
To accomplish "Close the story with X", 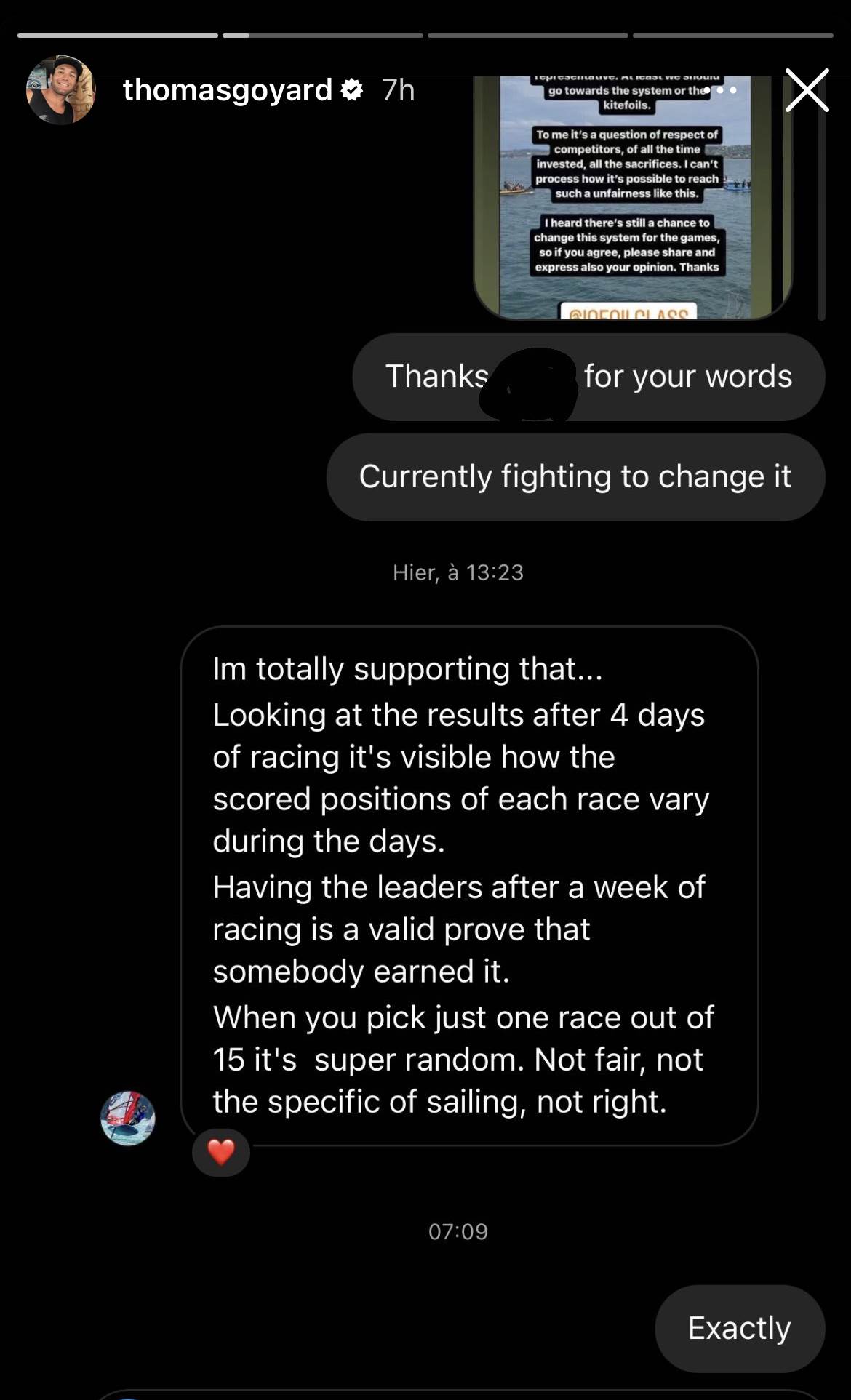I will point(807,90).
